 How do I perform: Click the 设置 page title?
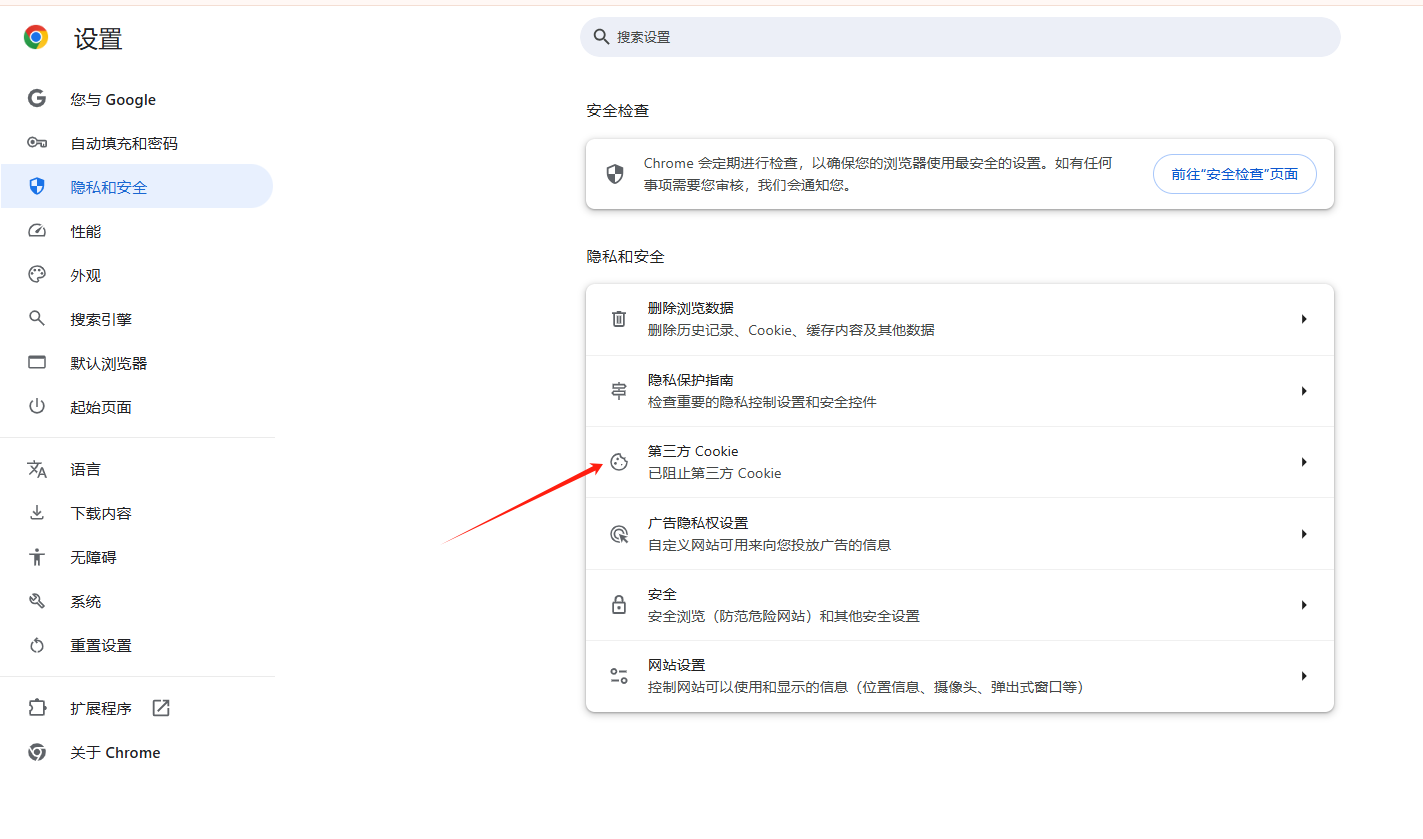click(x=98, y=39)
